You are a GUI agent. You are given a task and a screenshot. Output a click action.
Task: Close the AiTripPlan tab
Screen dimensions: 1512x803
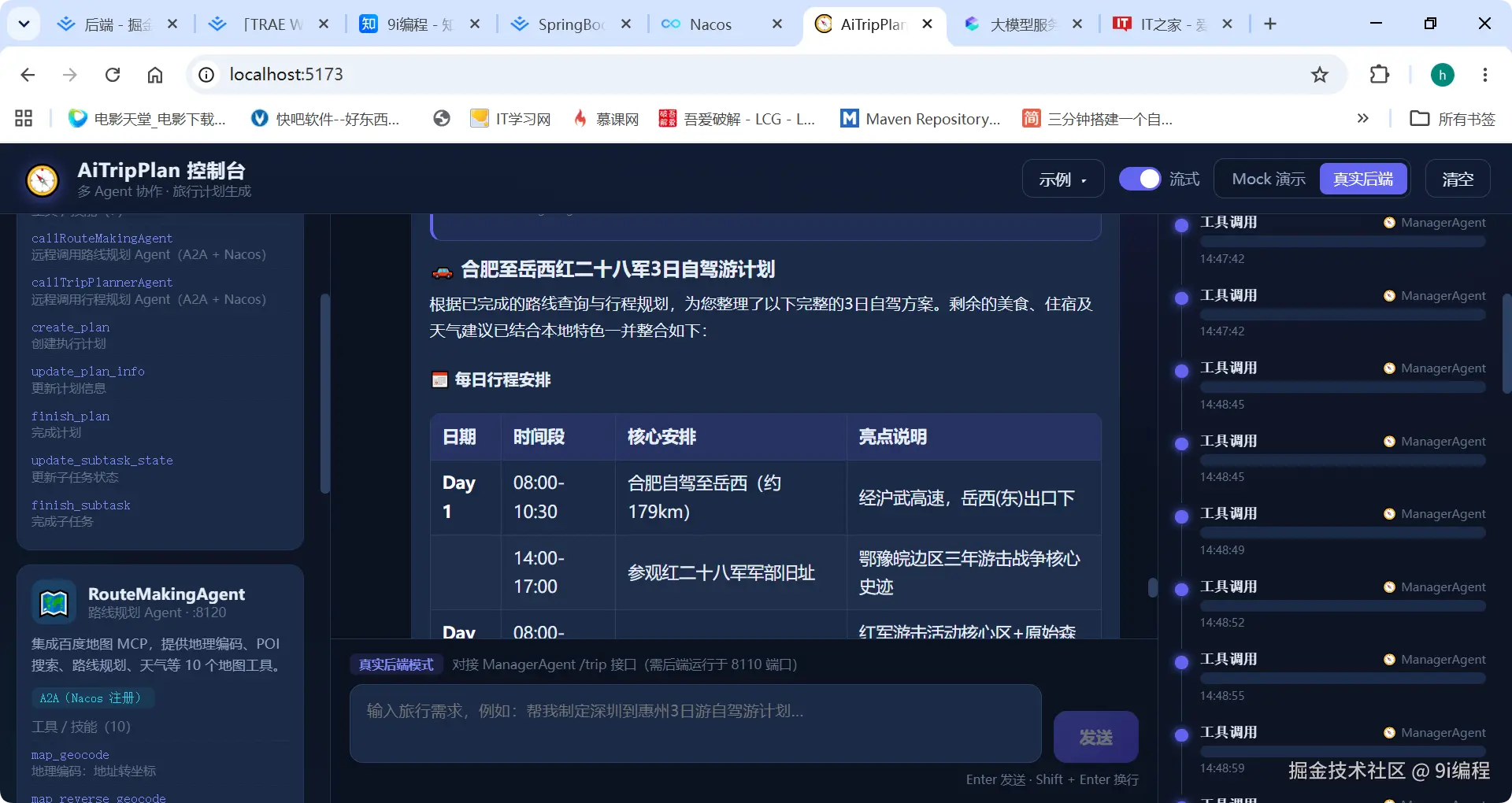[928, 24]
